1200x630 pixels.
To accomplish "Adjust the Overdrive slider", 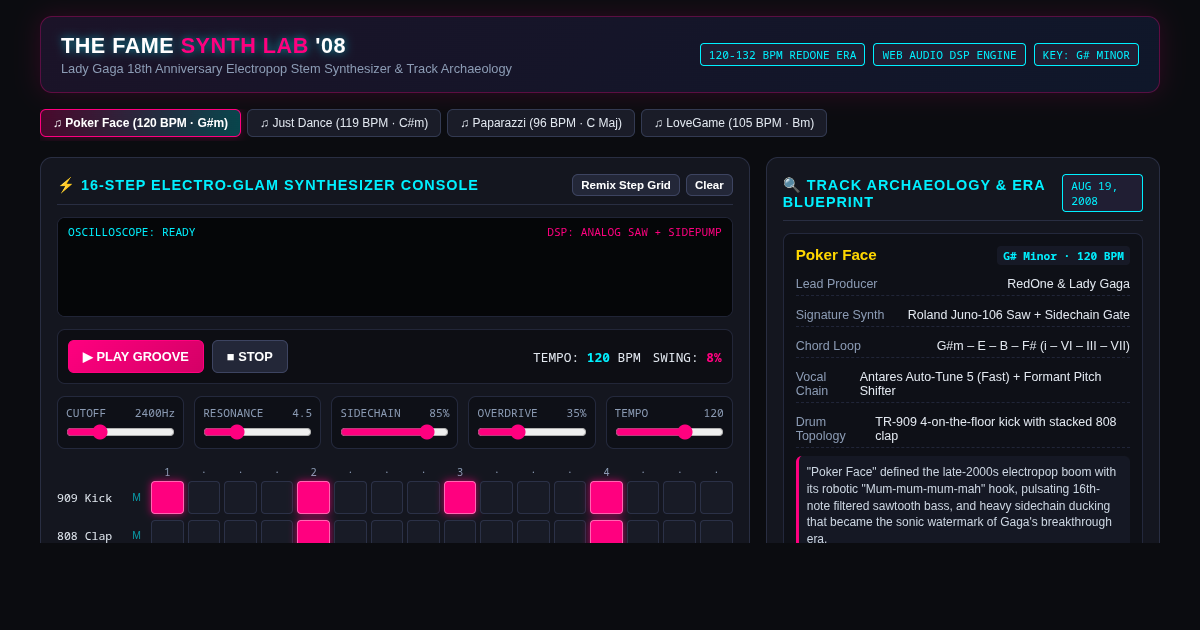I will 531,432.
